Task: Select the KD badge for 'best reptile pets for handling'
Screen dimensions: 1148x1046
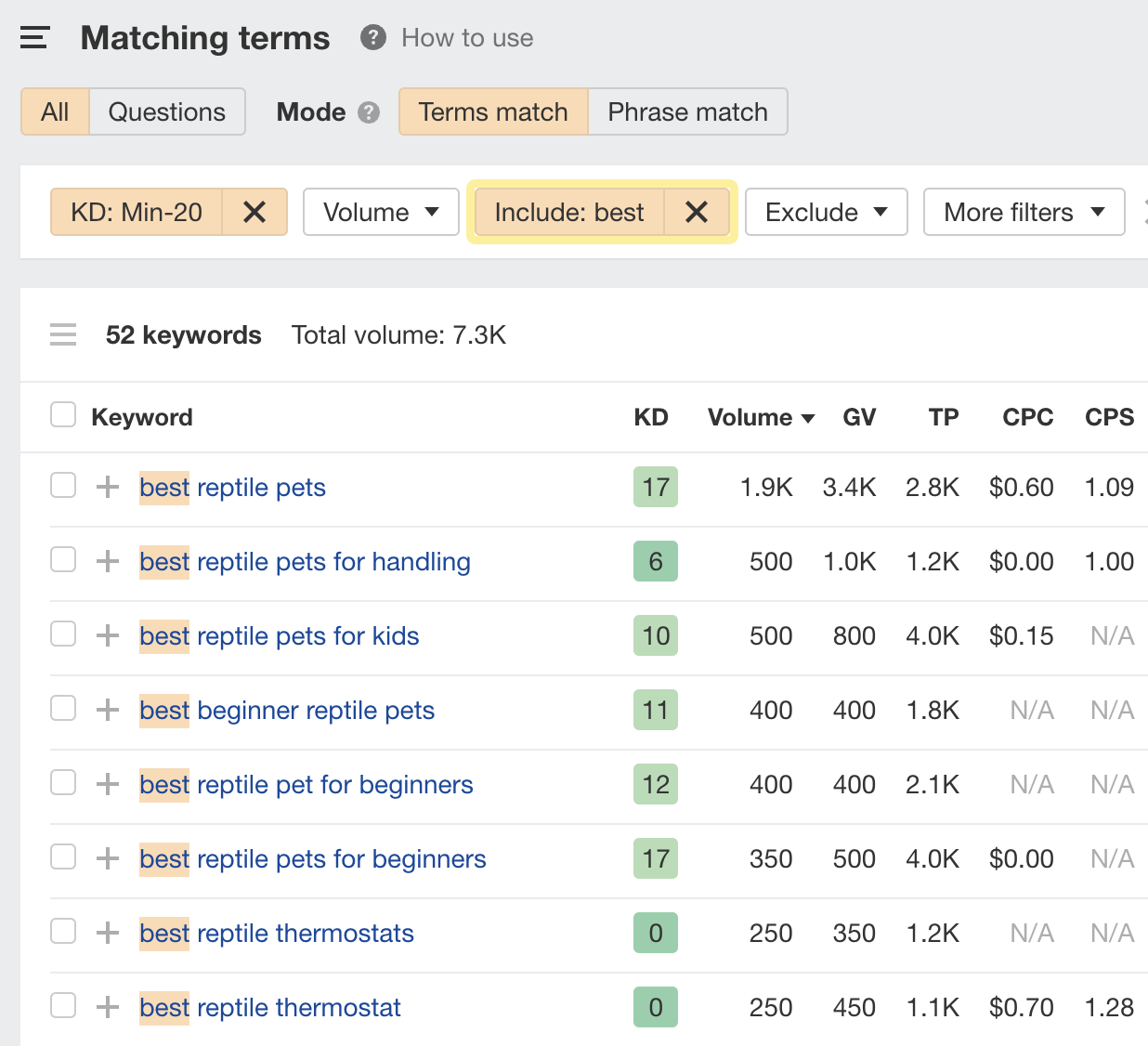Action: click(655, 561)
